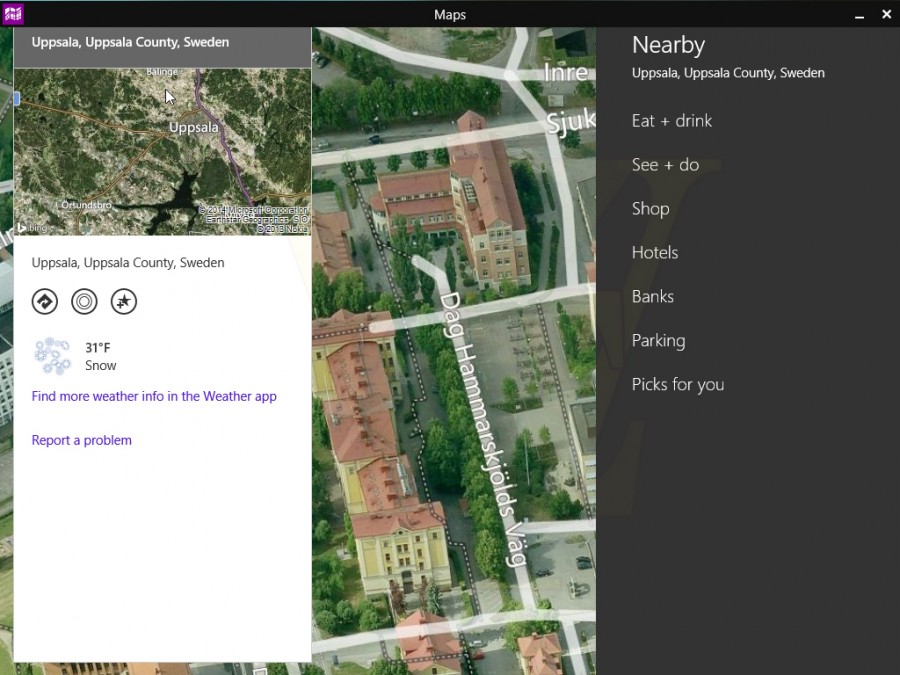Click the Nearby panel heading
Image resolution: width=900 pixels, height=675 pixels.
(668, 45)
